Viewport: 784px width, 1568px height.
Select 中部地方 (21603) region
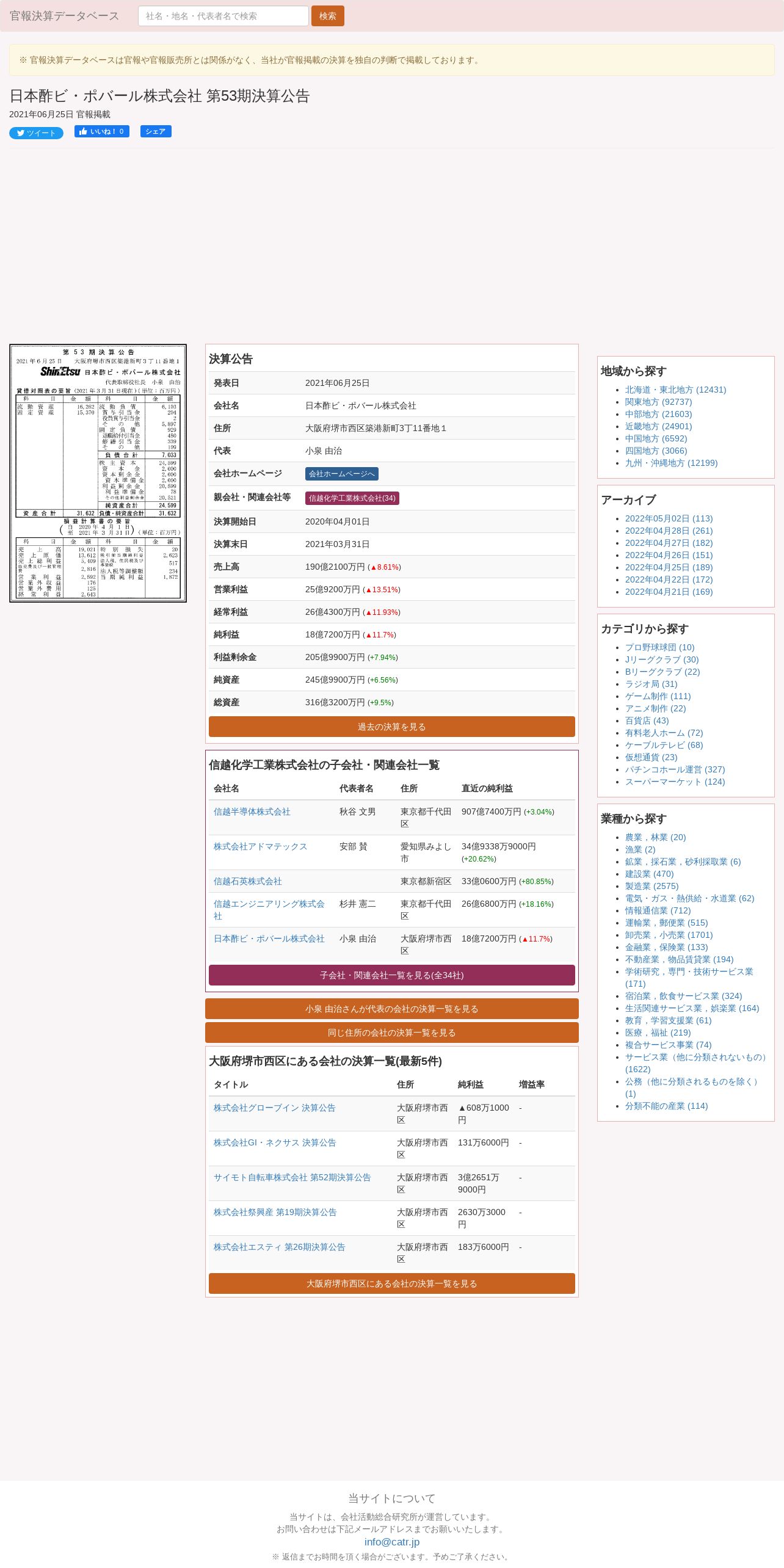(x=658, y=414)
